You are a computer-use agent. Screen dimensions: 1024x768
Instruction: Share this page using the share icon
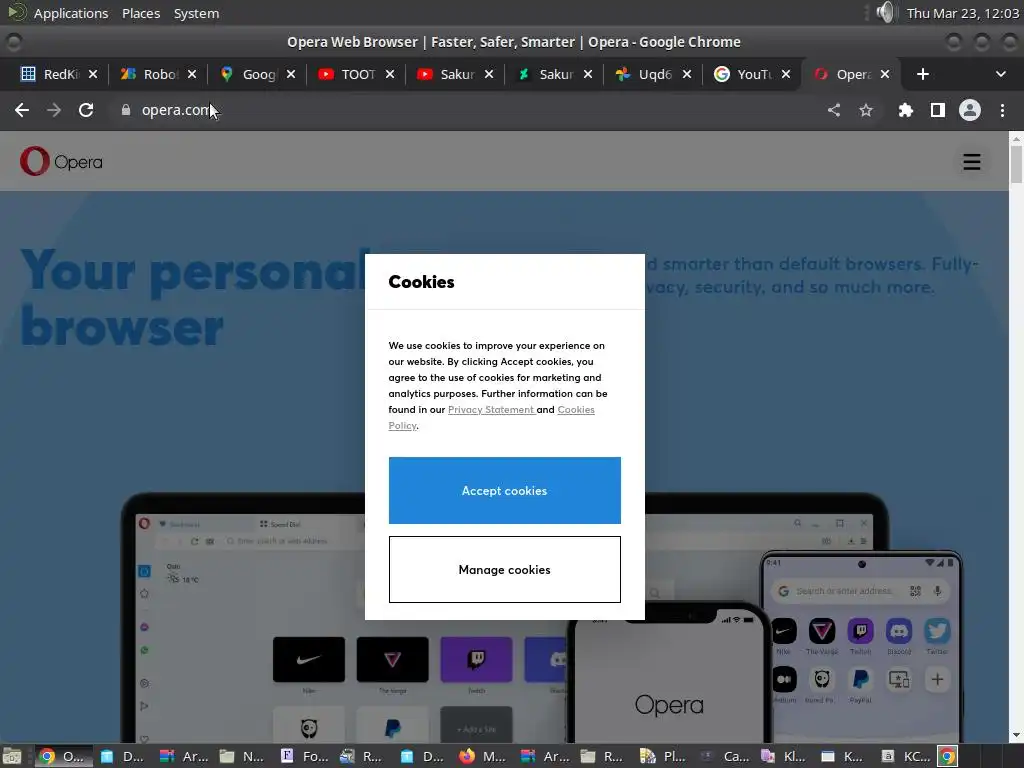[x=834, y=110]
